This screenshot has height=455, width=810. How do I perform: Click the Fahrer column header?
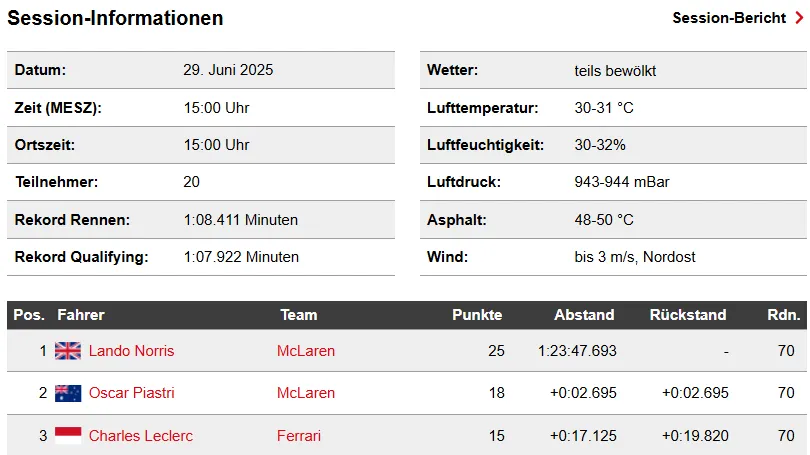click(81, 315)
